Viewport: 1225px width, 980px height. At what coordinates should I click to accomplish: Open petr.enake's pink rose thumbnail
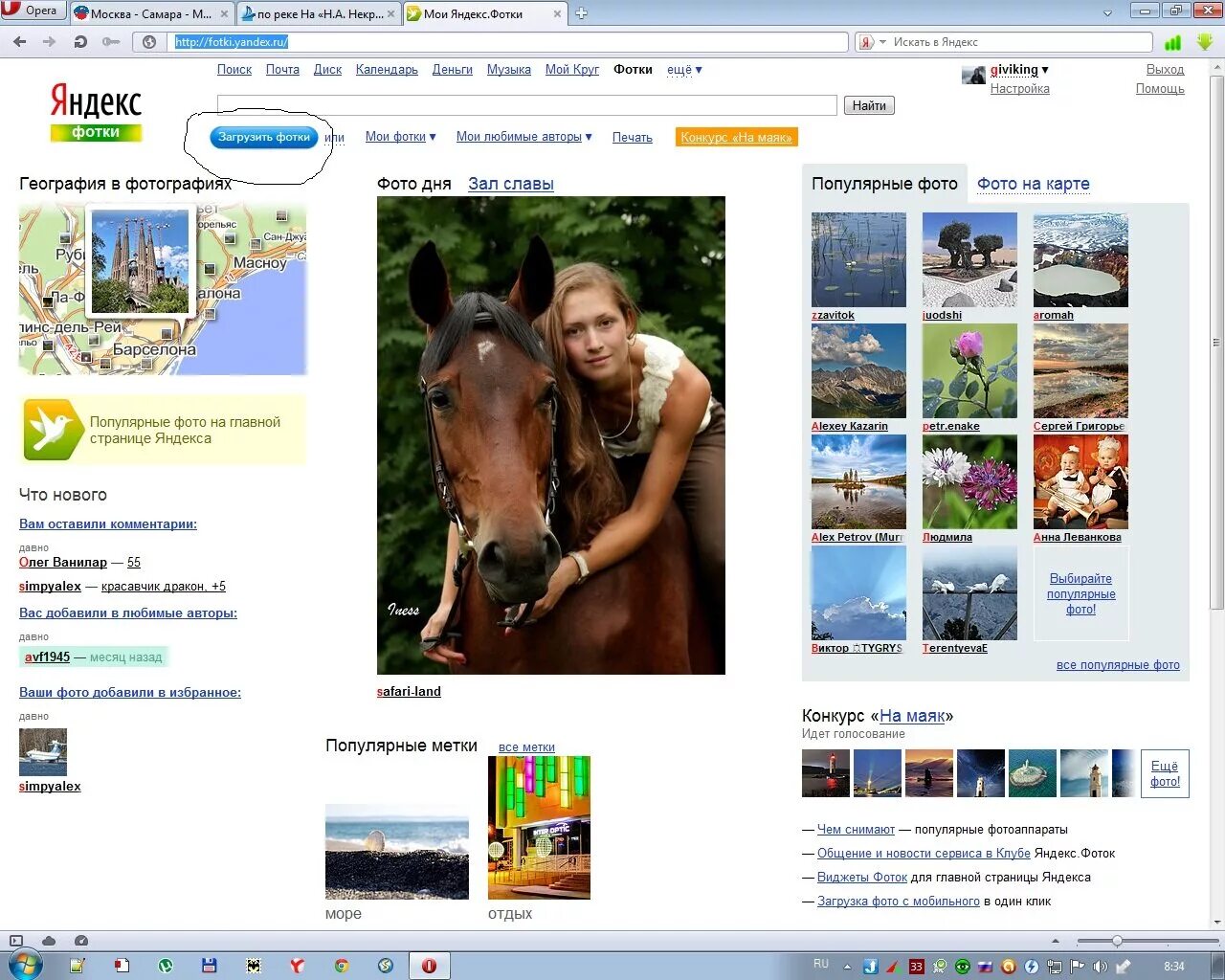pos(969,370)
